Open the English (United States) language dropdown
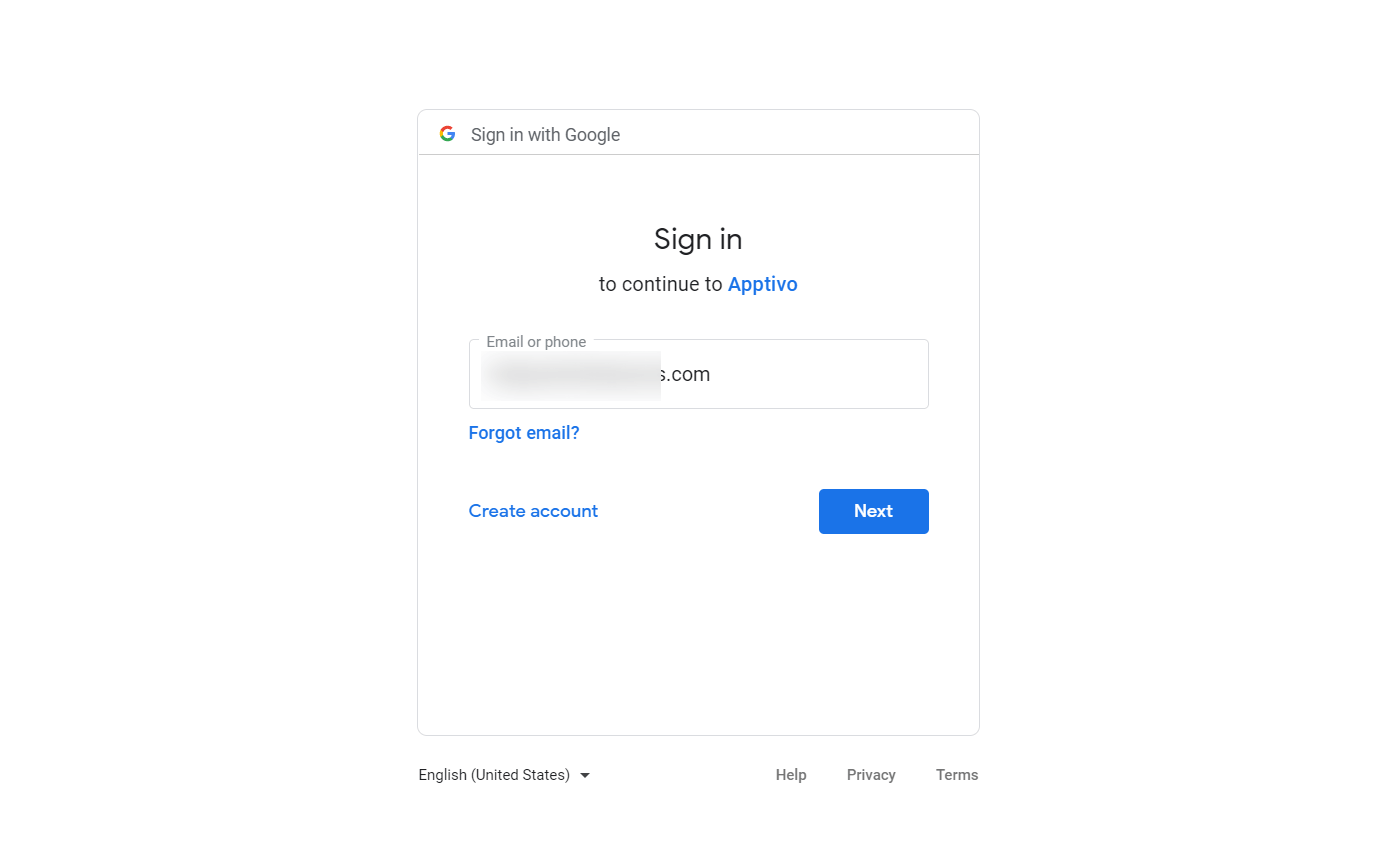1390x855 pixels. coord(494,775)
